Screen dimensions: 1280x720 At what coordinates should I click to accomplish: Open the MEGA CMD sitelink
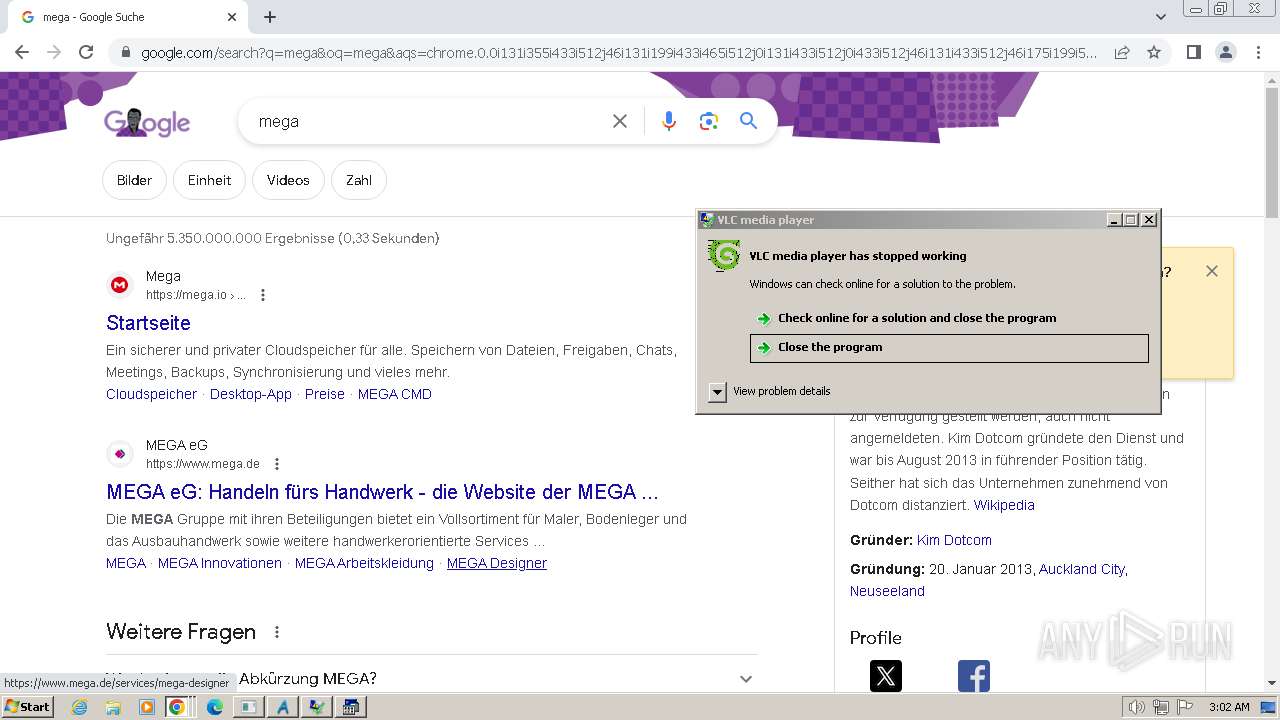(x=395, y=394)
